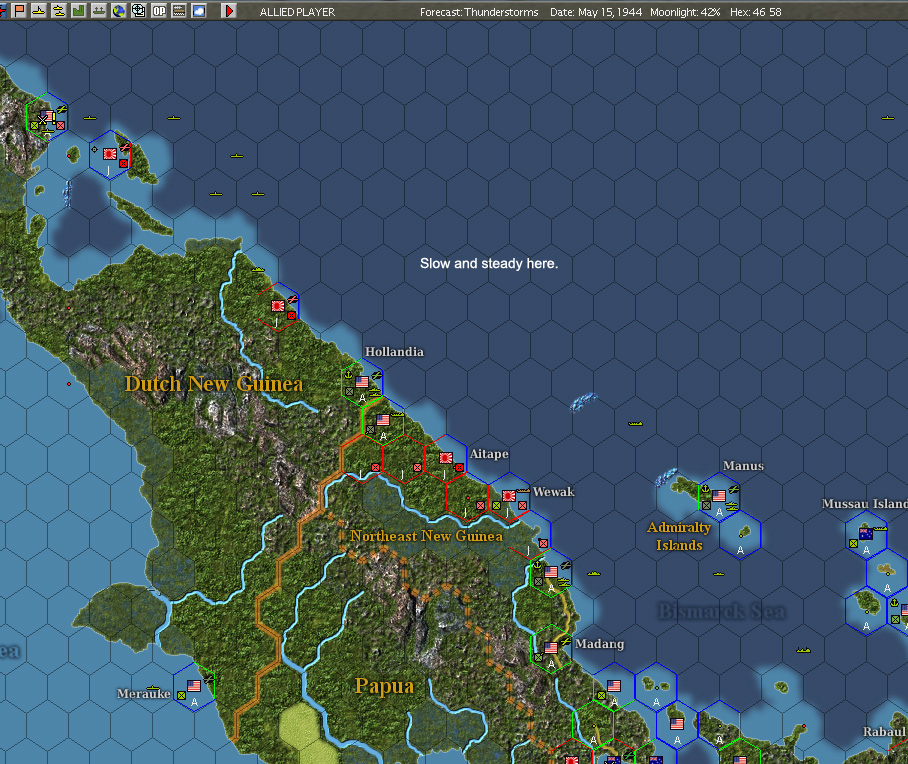Click the ALLIED PLAYER label
The height and width of the screenshot is (764, 908).
297,12
